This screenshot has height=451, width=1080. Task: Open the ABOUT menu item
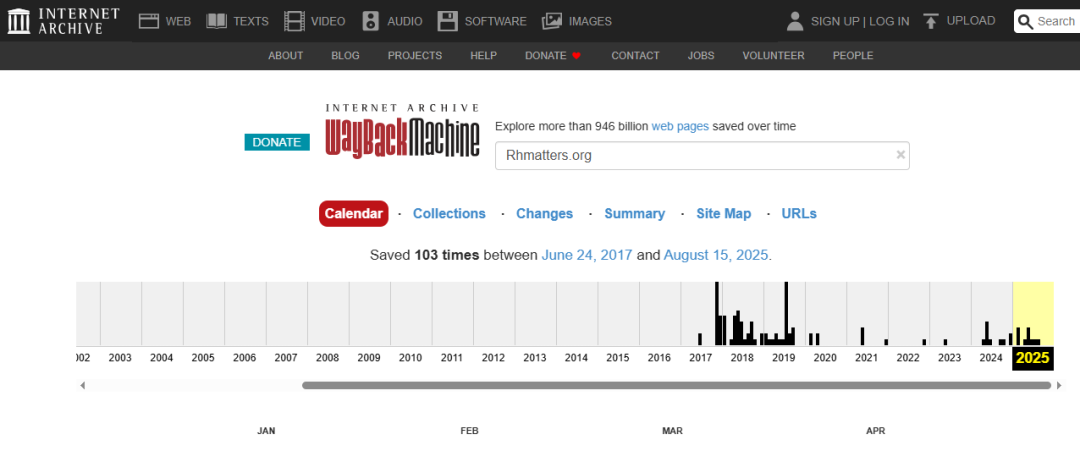[286, 56]
